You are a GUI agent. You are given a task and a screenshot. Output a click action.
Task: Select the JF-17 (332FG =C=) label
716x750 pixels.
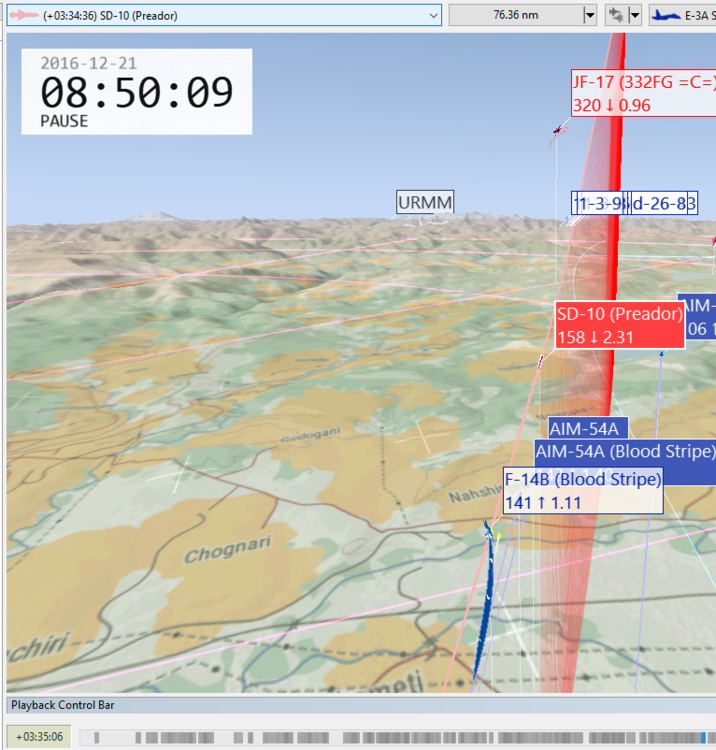(644, 93)
